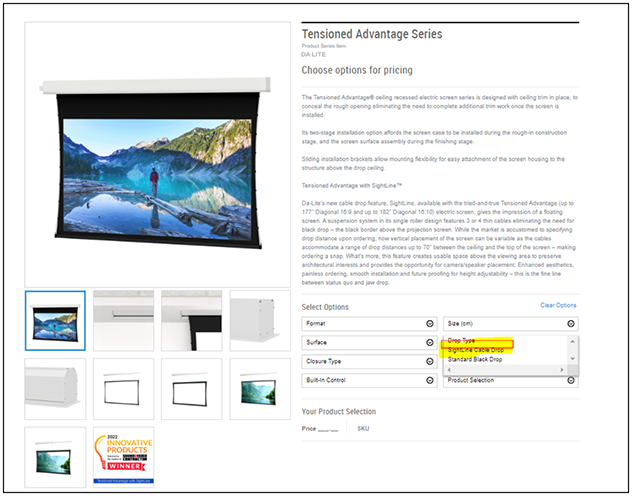The width and height of the screenshot is (632, 496).
Task: View the white housing side profile thumbnail
Action: pos(55,389)
